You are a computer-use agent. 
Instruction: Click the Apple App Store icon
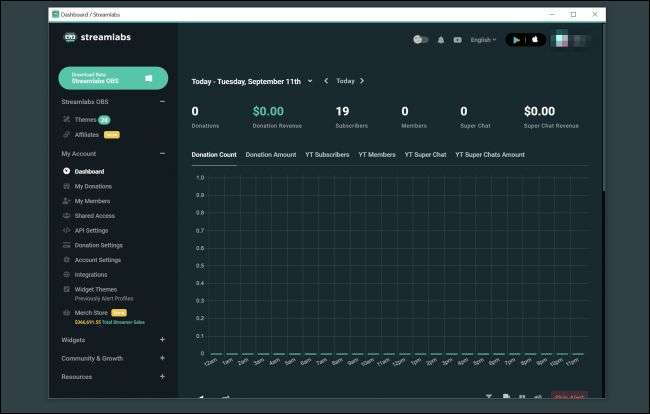coord(536,40)
